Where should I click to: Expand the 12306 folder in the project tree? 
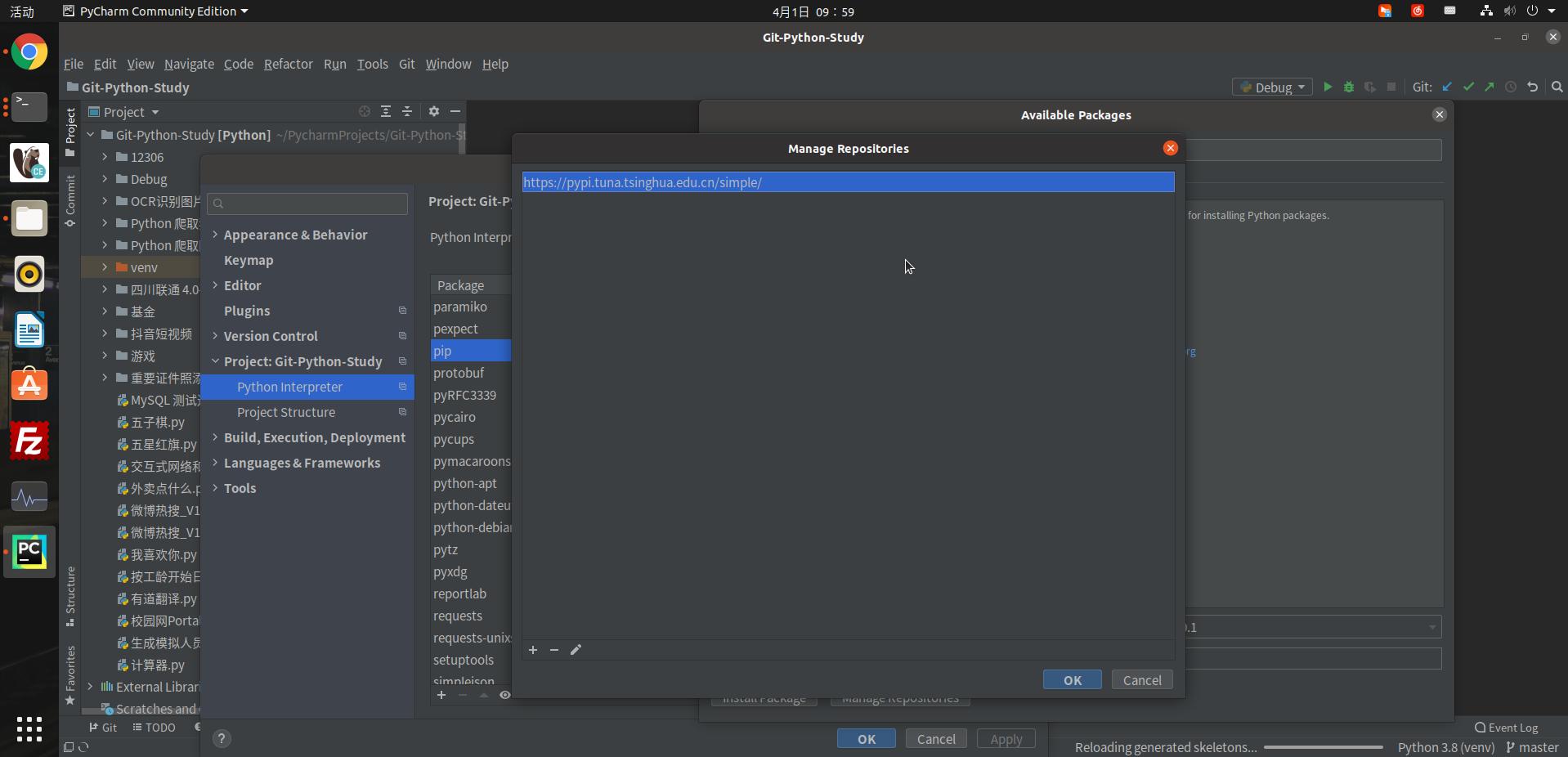click(105, 157)
